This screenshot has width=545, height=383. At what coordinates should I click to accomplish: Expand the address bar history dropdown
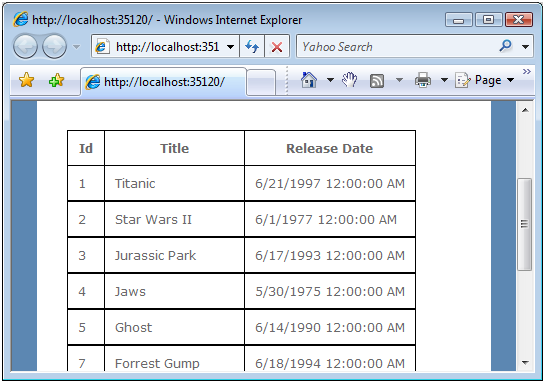click(230, 47)
